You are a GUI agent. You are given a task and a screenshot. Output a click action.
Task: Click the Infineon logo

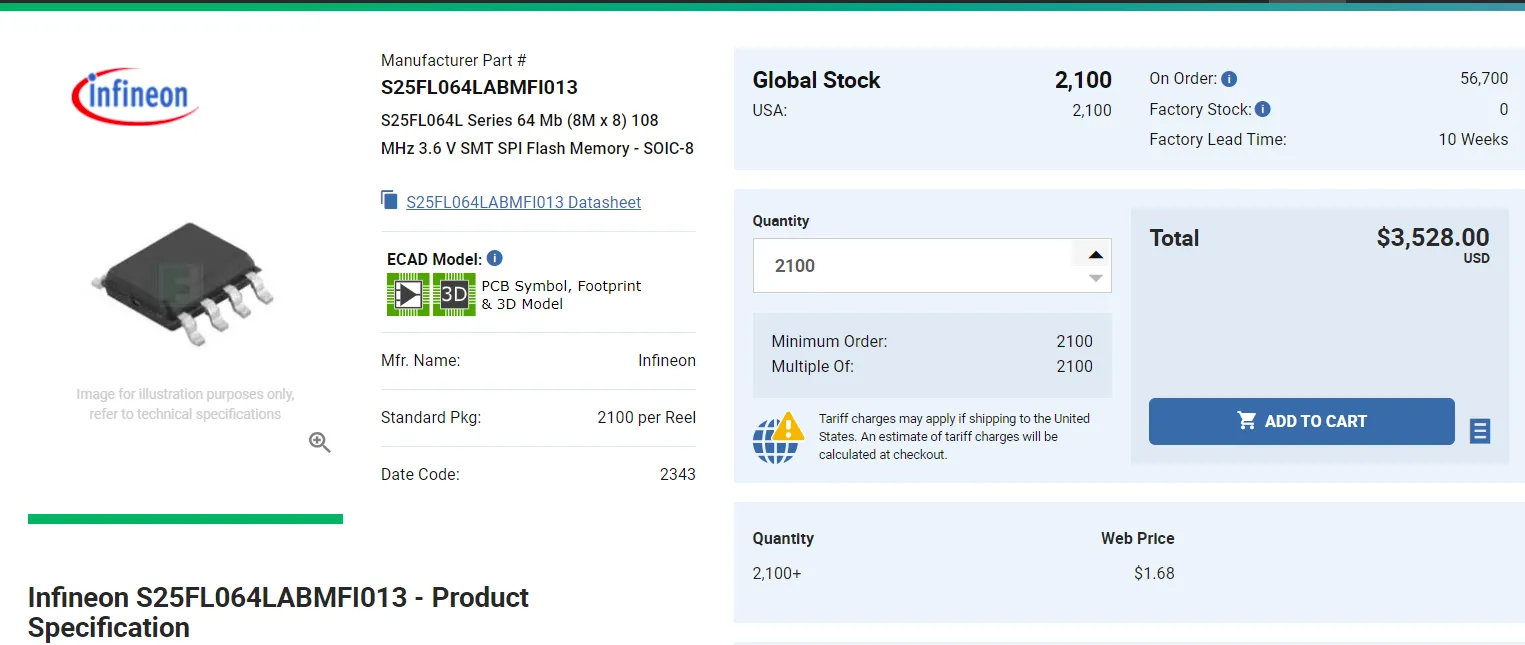[x=134, y=96]
